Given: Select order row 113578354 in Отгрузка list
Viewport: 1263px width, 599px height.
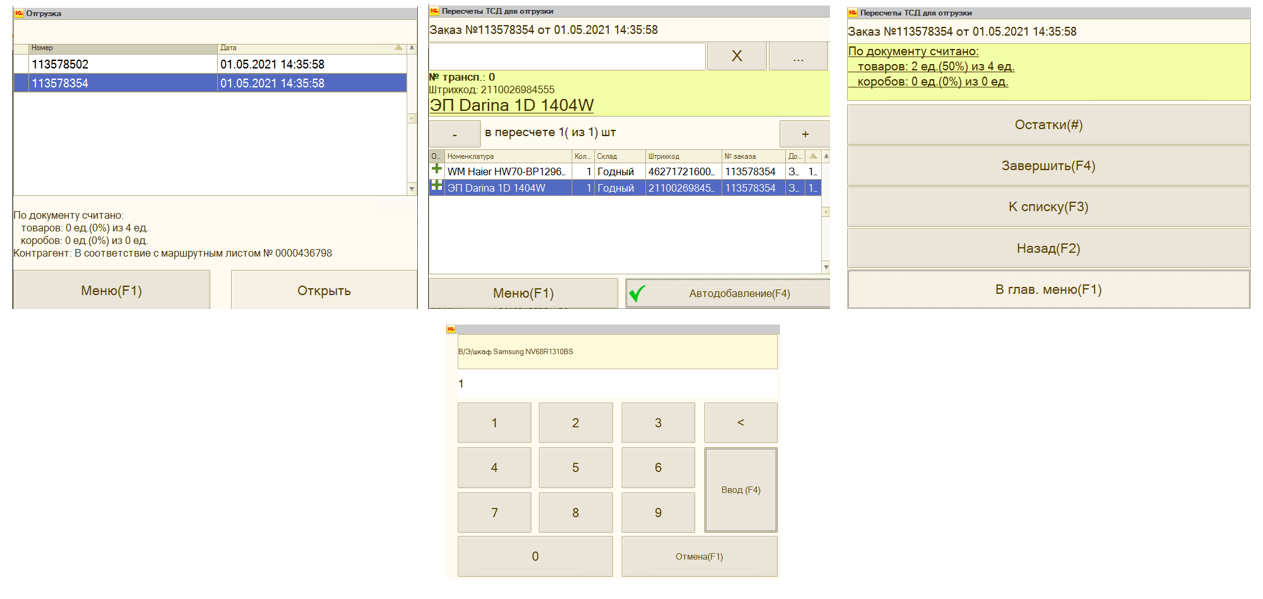Looking at the screenshot, I should point(210,83).
